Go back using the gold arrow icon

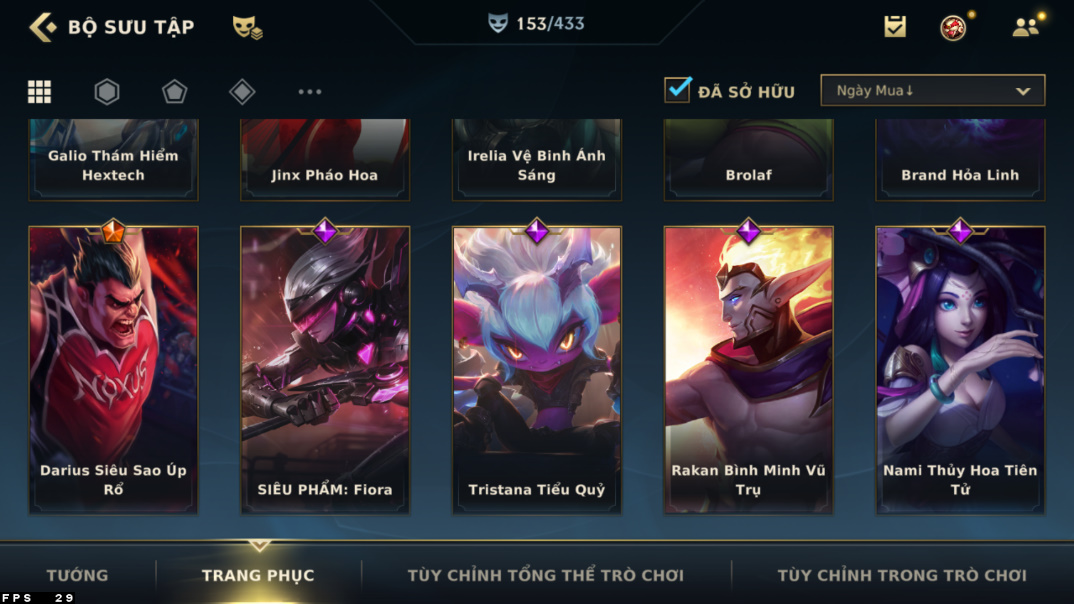tap(43, 27)
